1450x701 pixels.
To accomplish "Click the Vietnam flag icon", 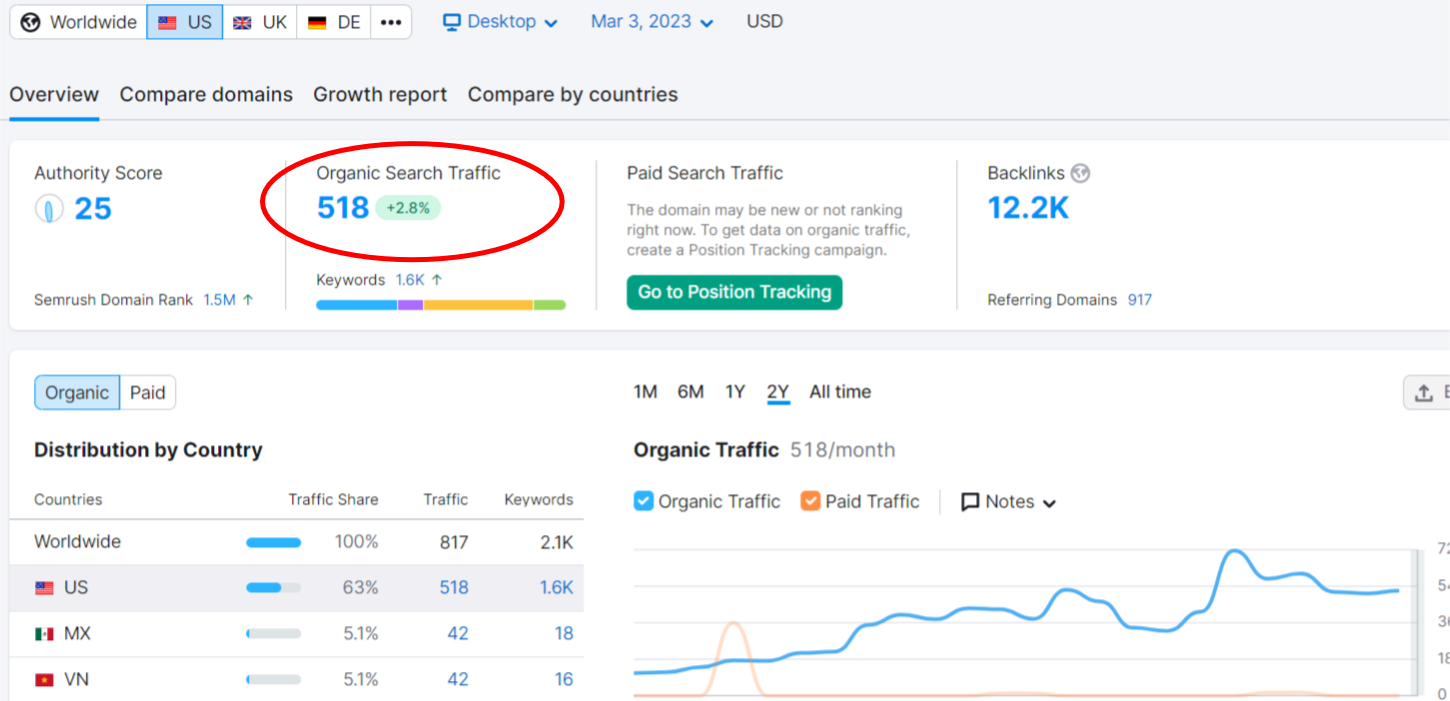I will pyautogui.click(x=44, y=680).
